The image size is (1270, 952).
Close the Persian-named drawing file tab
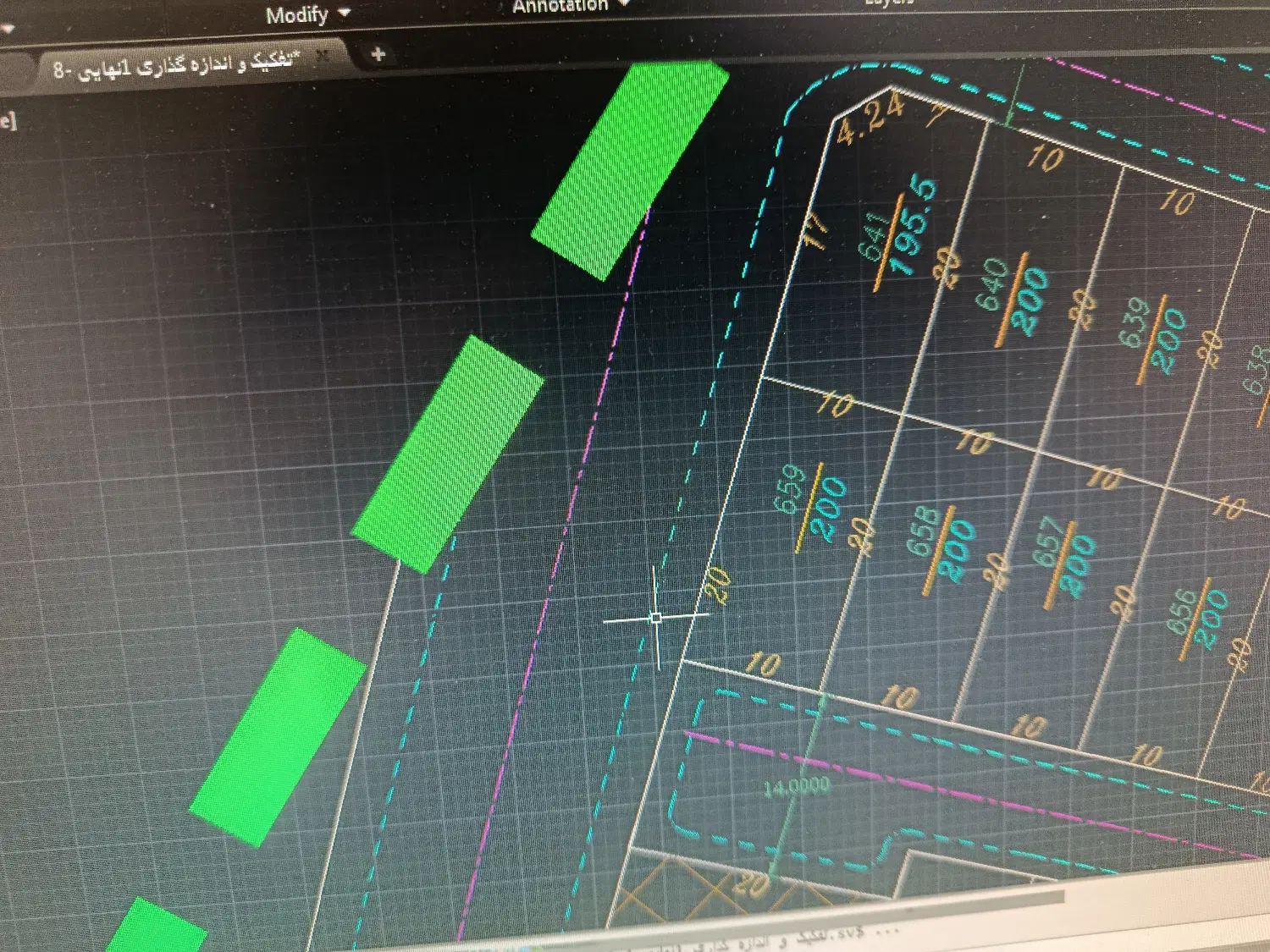tap(322, 56)
